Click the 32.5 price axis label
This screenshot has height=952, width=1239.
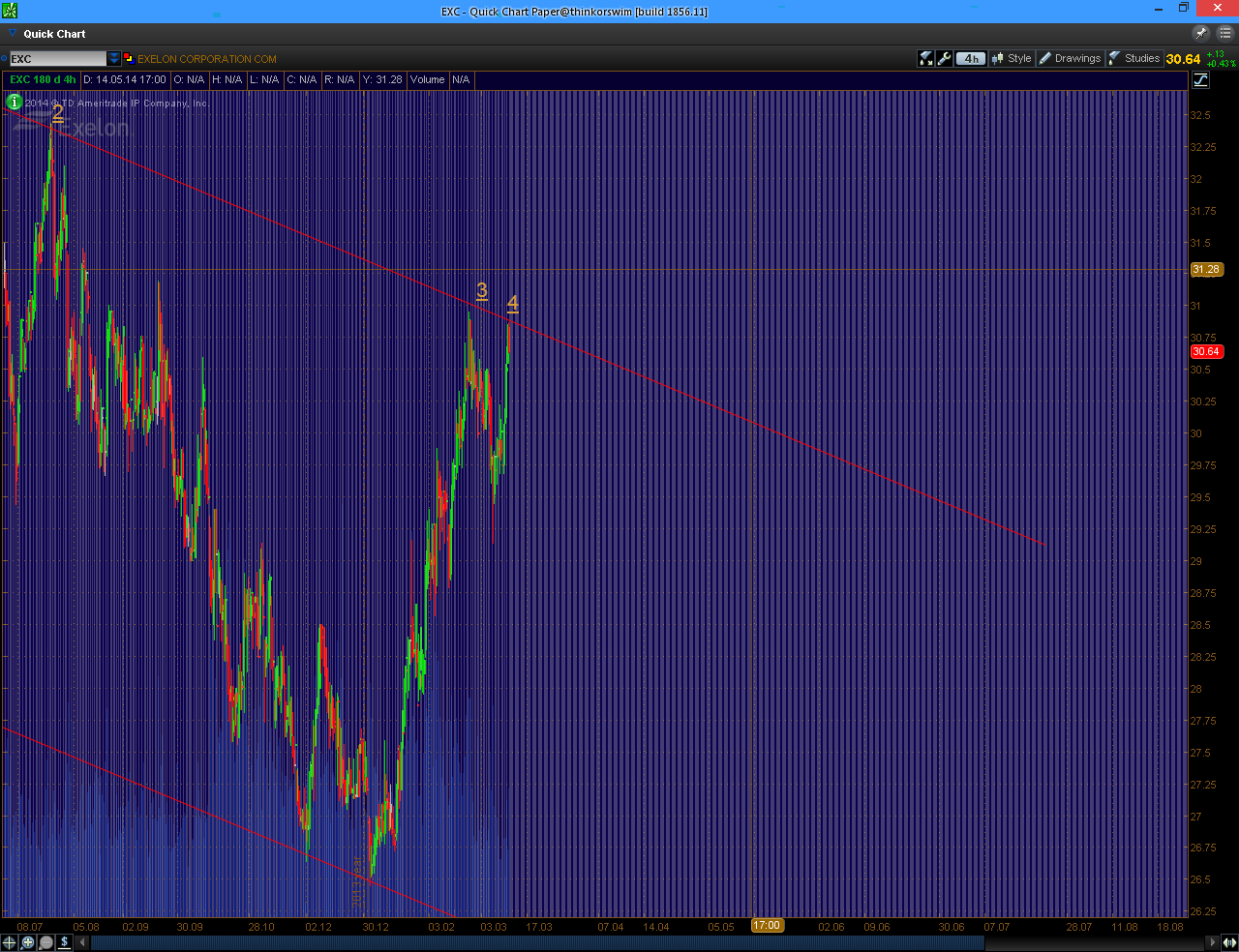click(1200, 115)
